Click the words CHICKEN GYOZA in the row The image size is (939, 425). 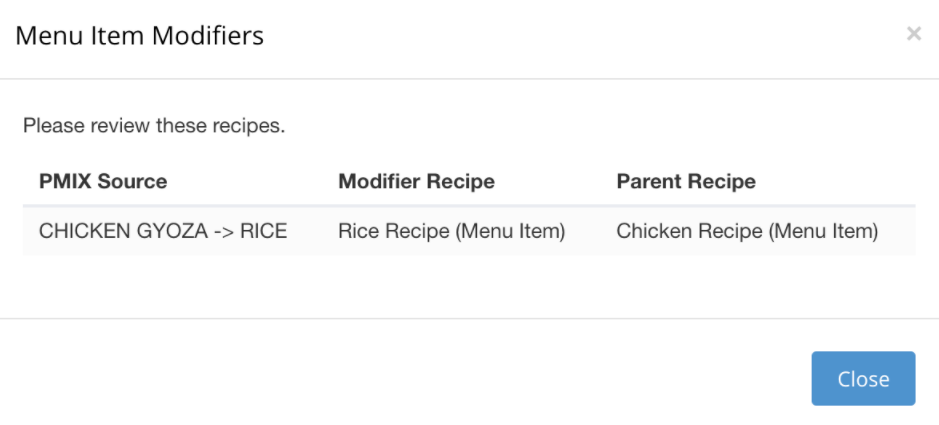pos(118,232)
